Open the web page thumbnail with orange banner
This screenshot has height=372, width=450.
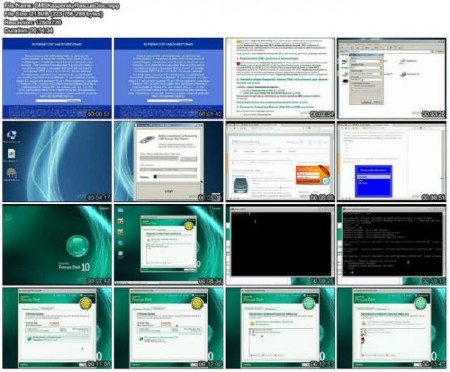[x=280, y=162]
